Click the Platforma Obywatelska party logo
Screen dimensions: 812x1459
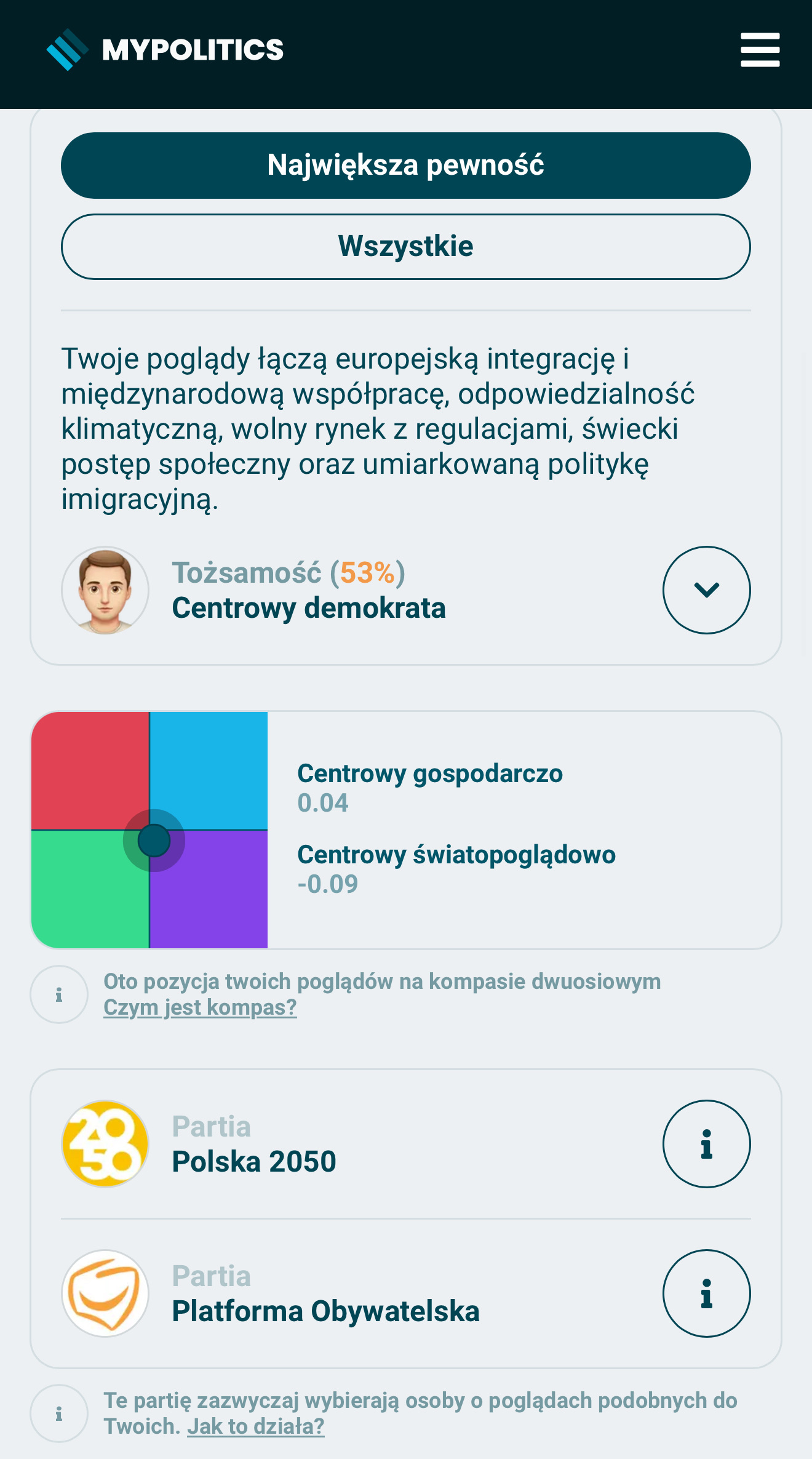click(x=105, y=1293)
